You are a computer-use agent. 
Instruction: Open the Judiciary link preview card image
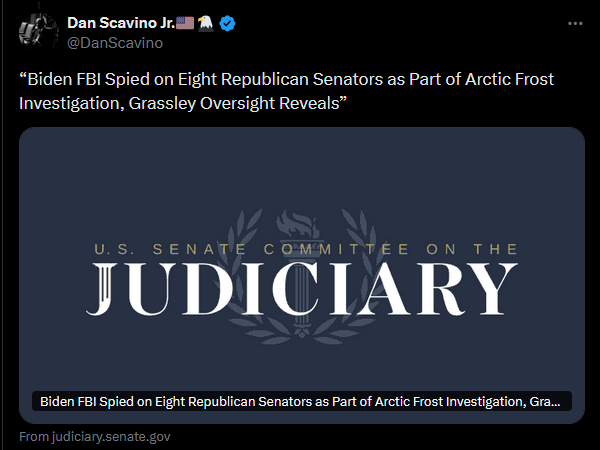point(301,180)
